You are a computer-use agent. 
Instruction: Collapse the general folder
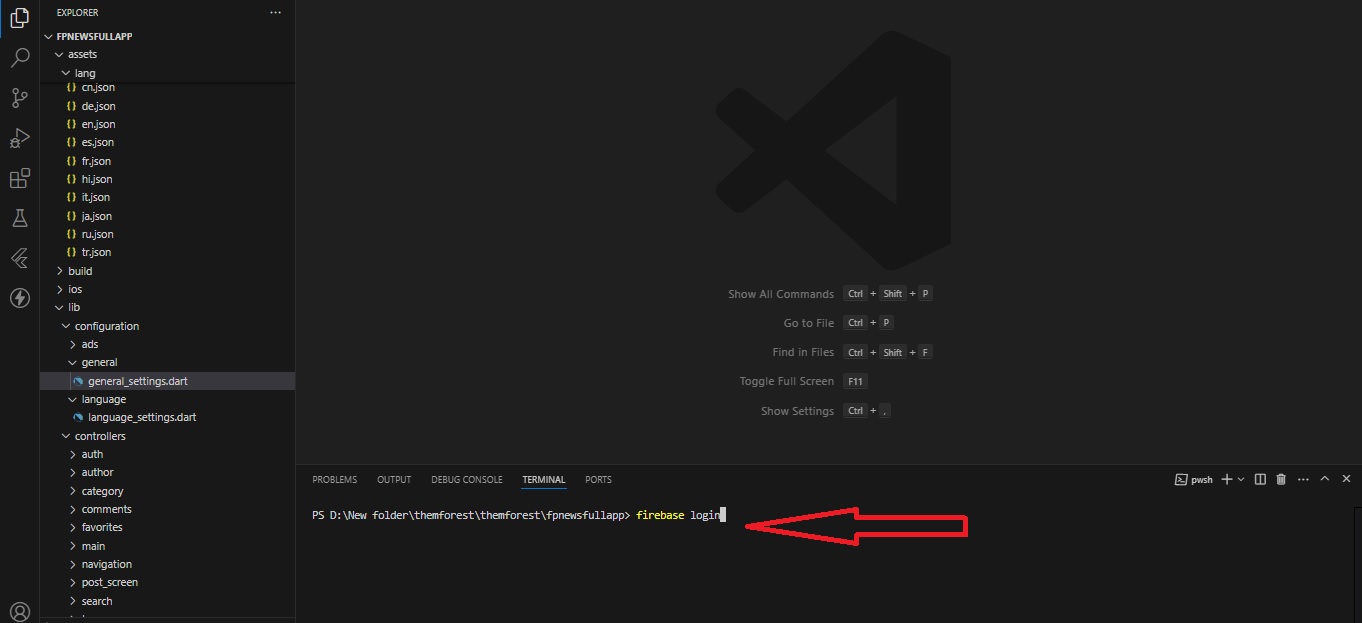pyautogui.click(x=167, y=362)
